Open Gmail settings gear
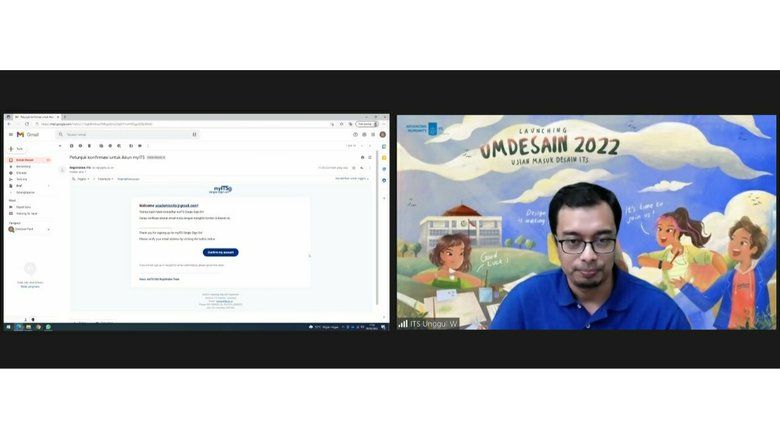The image size is (780, 439). (364, 135)
